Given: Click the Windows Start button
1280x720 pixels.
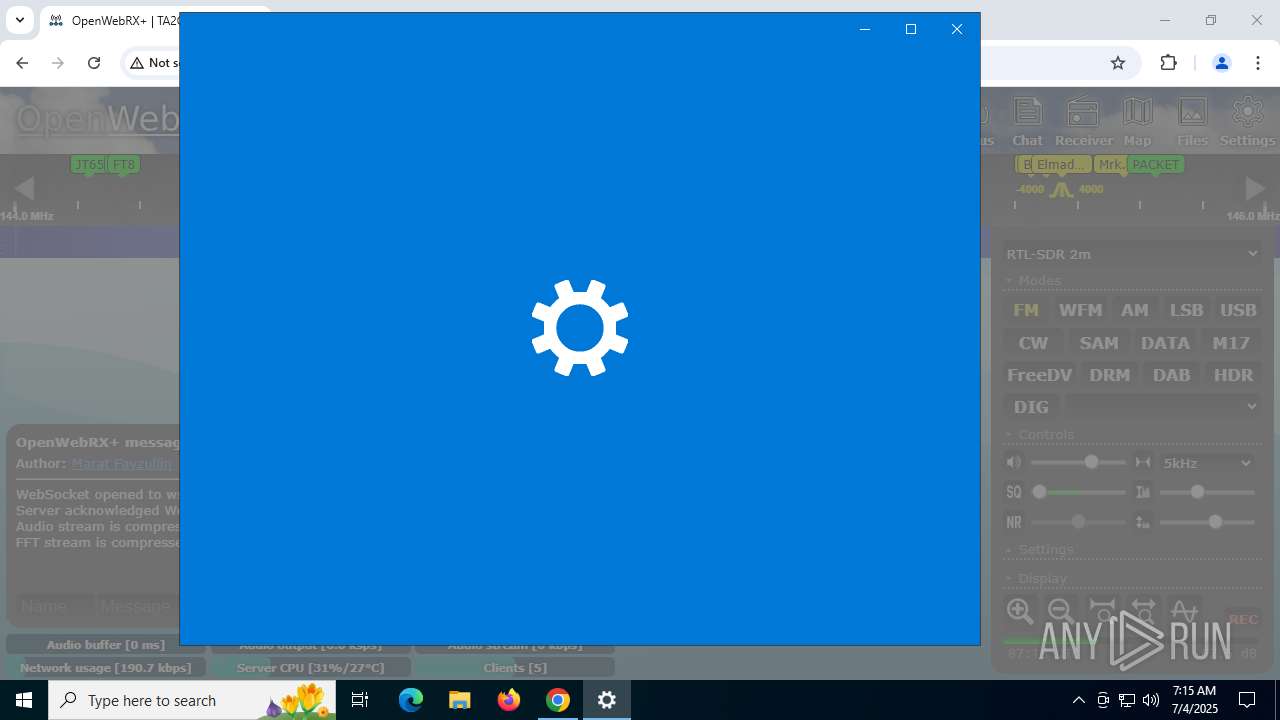Looking at the screenshot, I should (x=24, y=700).
